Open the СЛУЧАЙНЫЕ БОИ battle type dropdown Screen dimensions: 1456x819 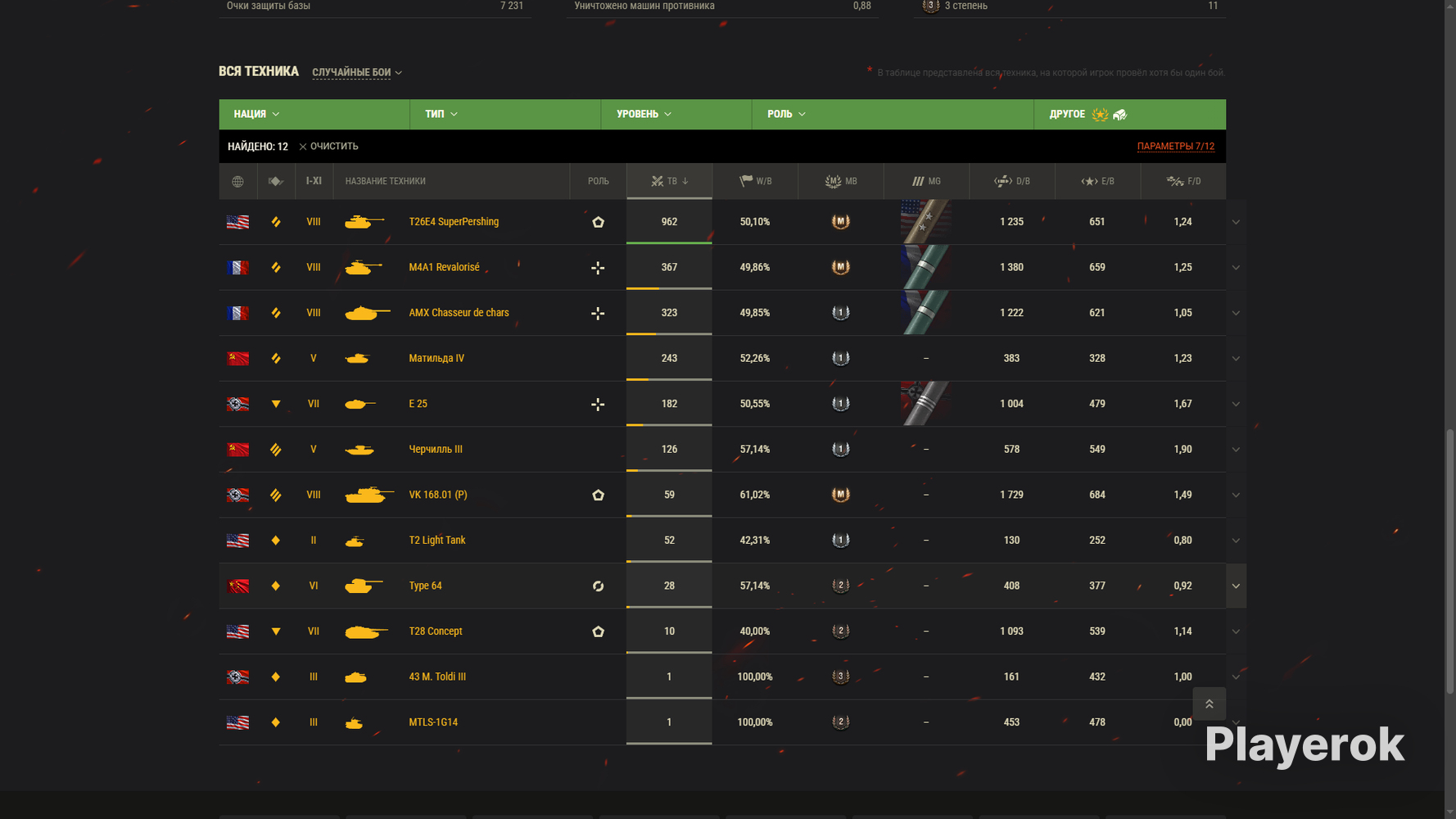[x=357, y=73]
